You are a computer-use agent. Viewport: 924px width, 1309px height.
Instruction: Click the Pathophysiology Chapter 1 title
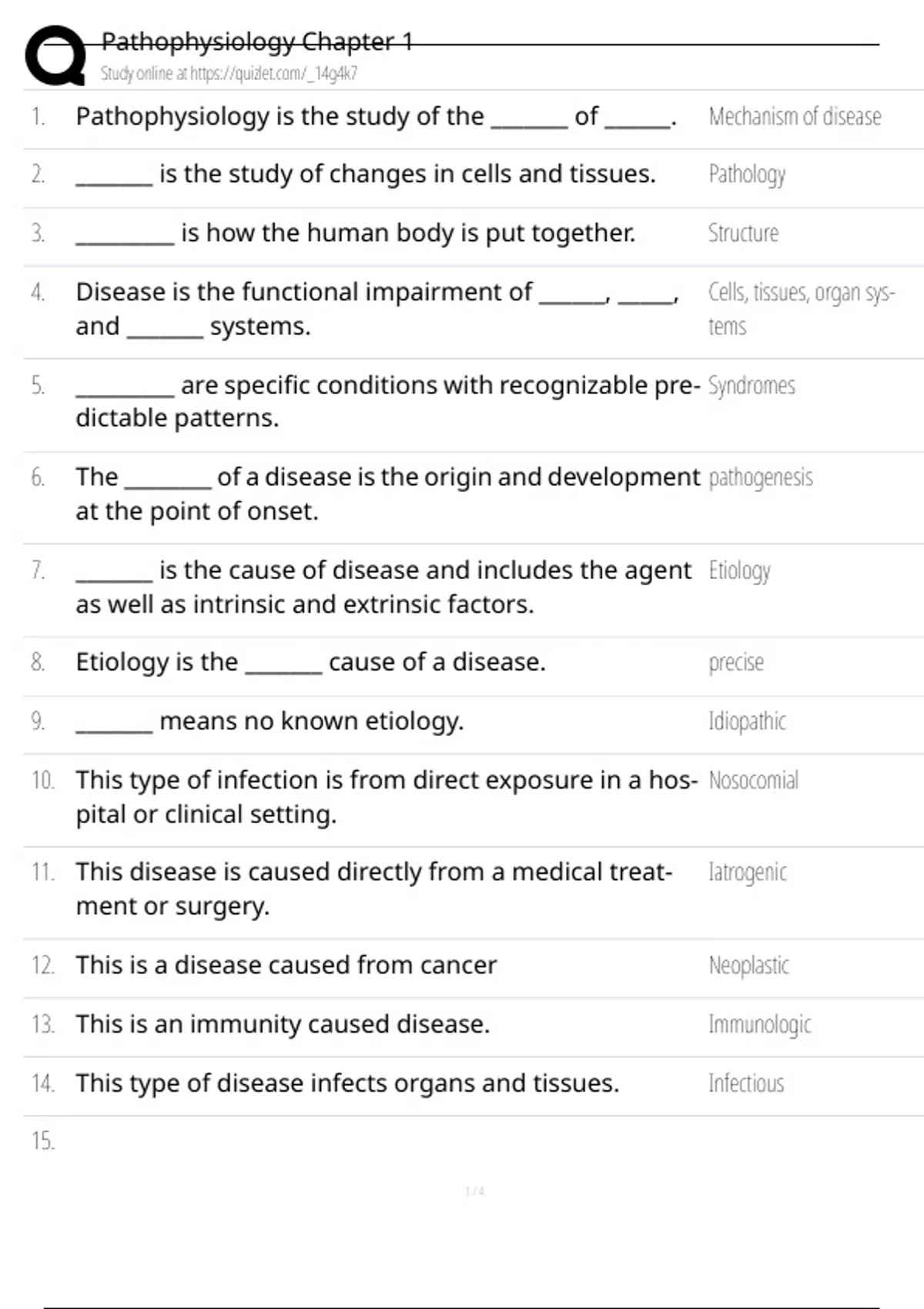pyautogui.click(x=257, y=42)
